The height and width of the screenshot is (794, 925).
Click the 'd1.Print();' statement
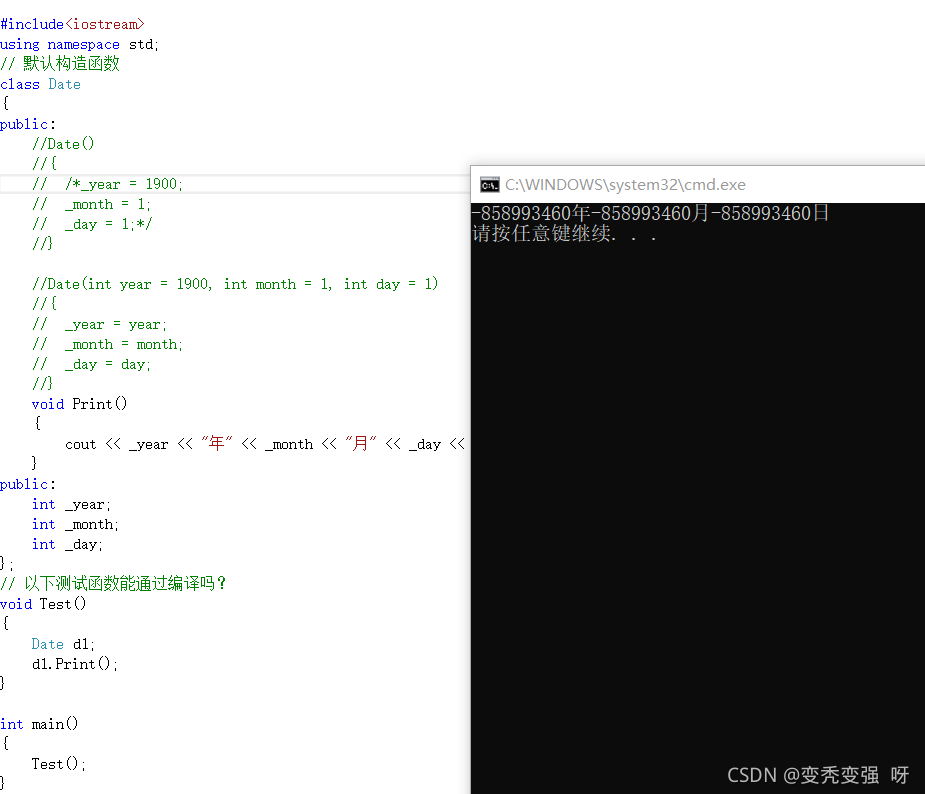(x=75, y=664)
